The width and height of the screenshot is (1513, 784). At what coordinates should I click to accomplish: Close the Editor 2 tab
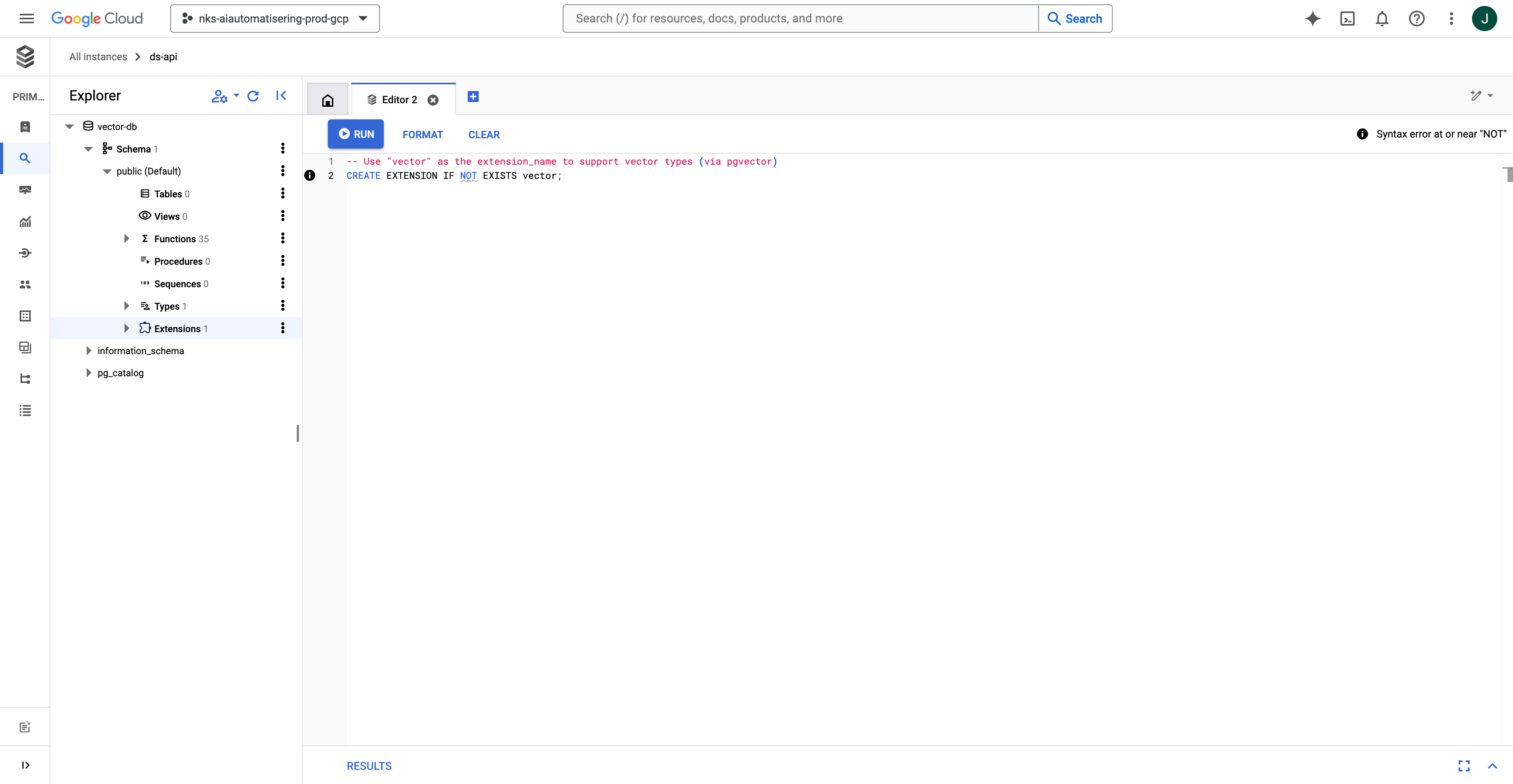pyautogui.click(x=433, y=100)
